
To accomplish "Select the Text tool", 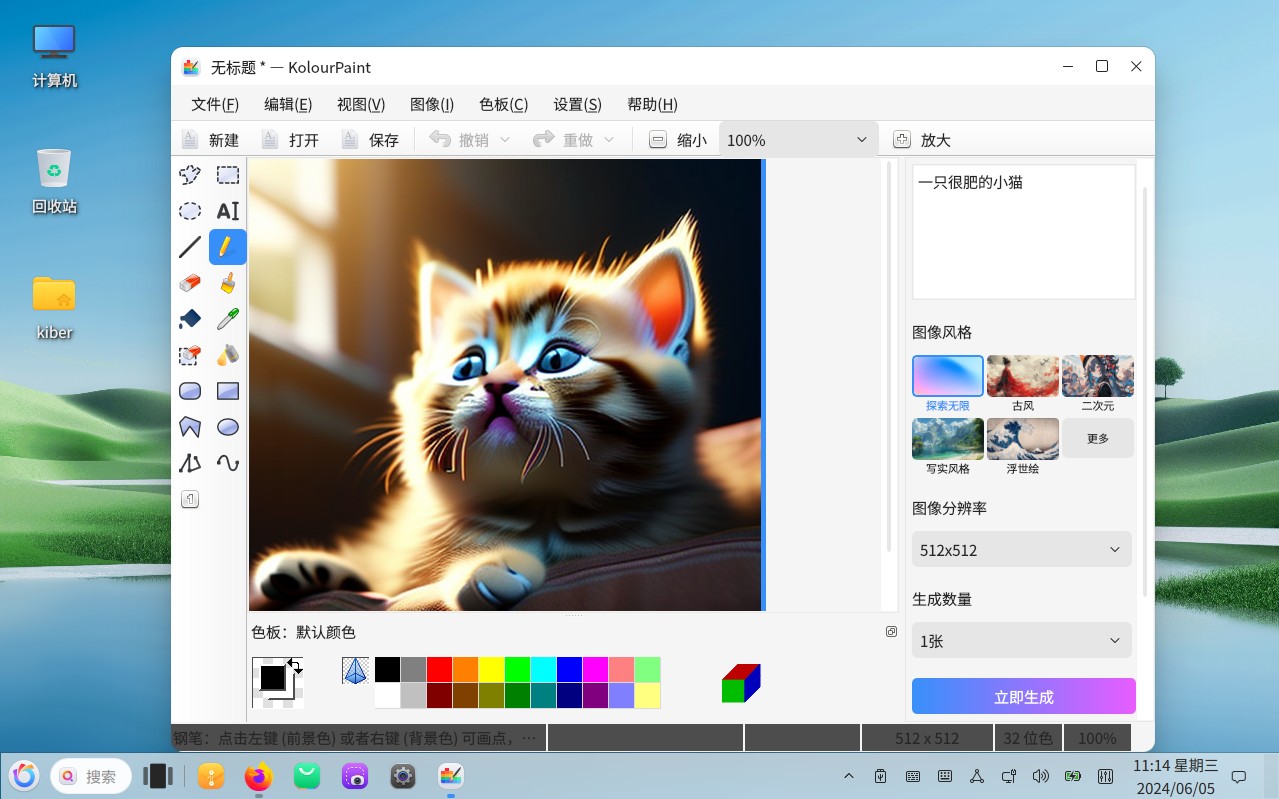I will point(228,211).
